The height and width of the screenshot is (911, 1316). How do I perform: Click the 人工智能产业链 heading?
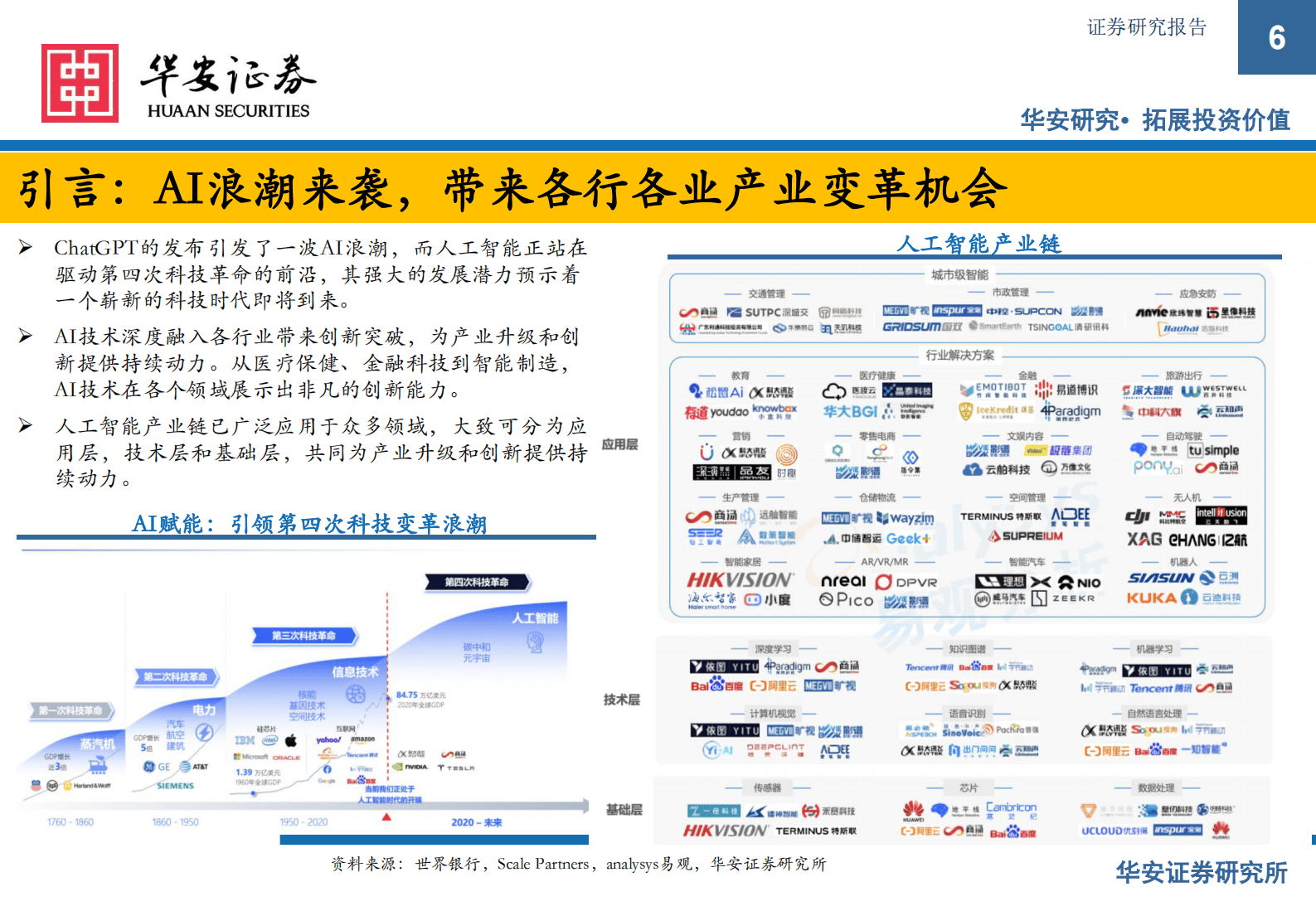[979, 244]
